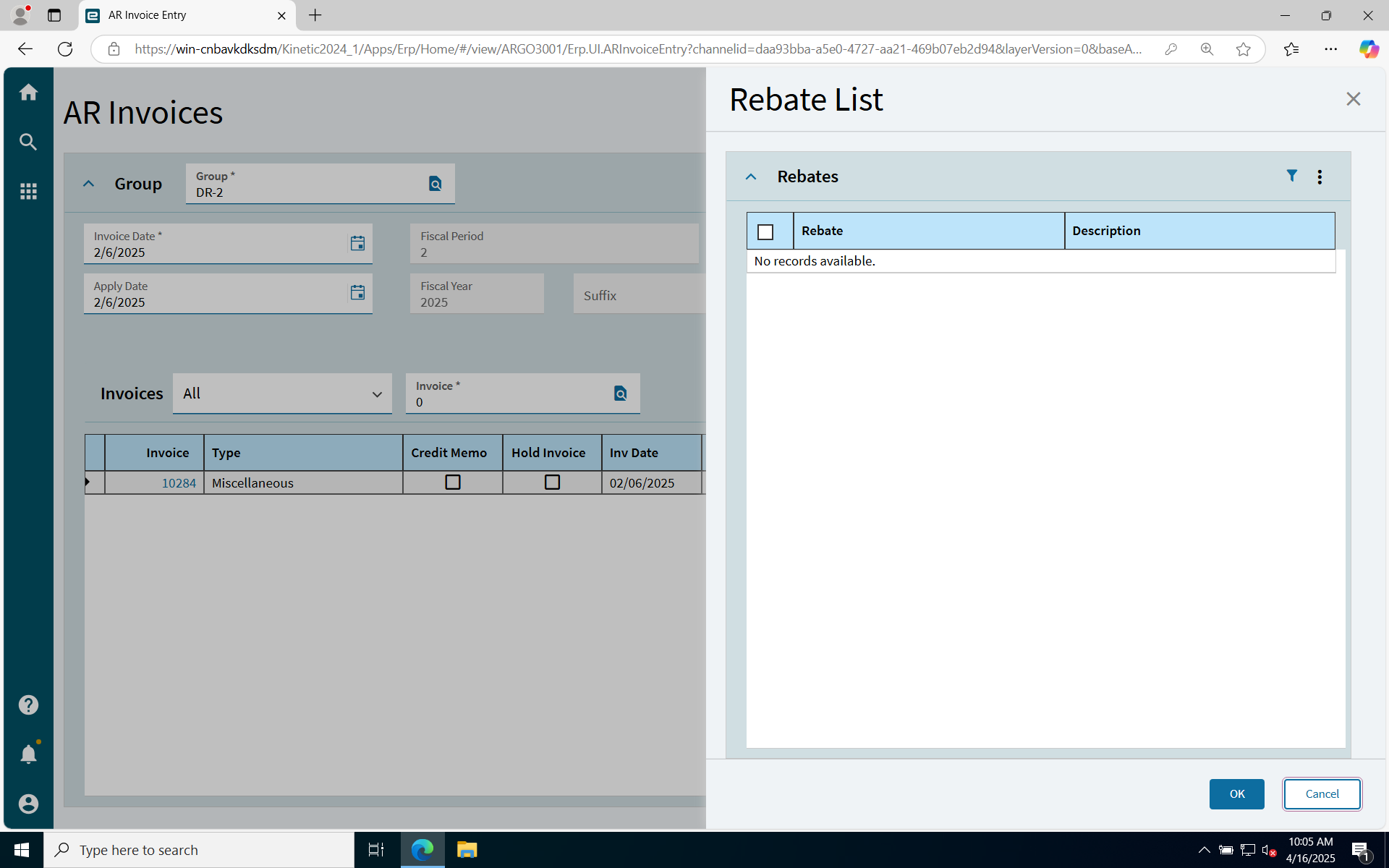Expand the invoice 10284 row arrow

point(88,482)
